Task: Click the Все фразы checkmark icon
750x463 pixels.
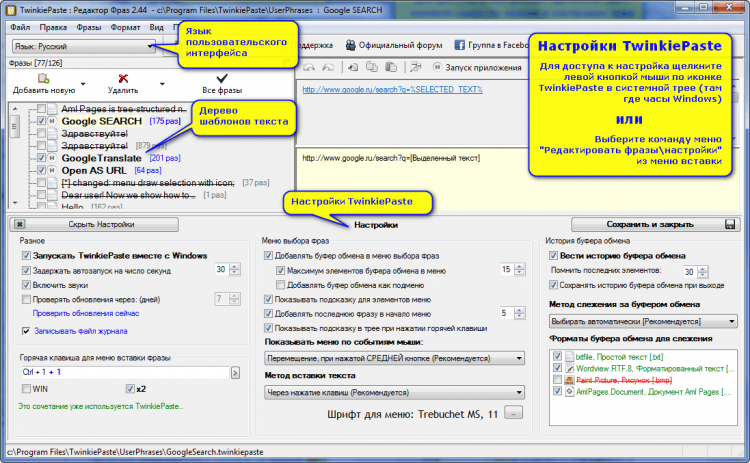Action: 222,78
